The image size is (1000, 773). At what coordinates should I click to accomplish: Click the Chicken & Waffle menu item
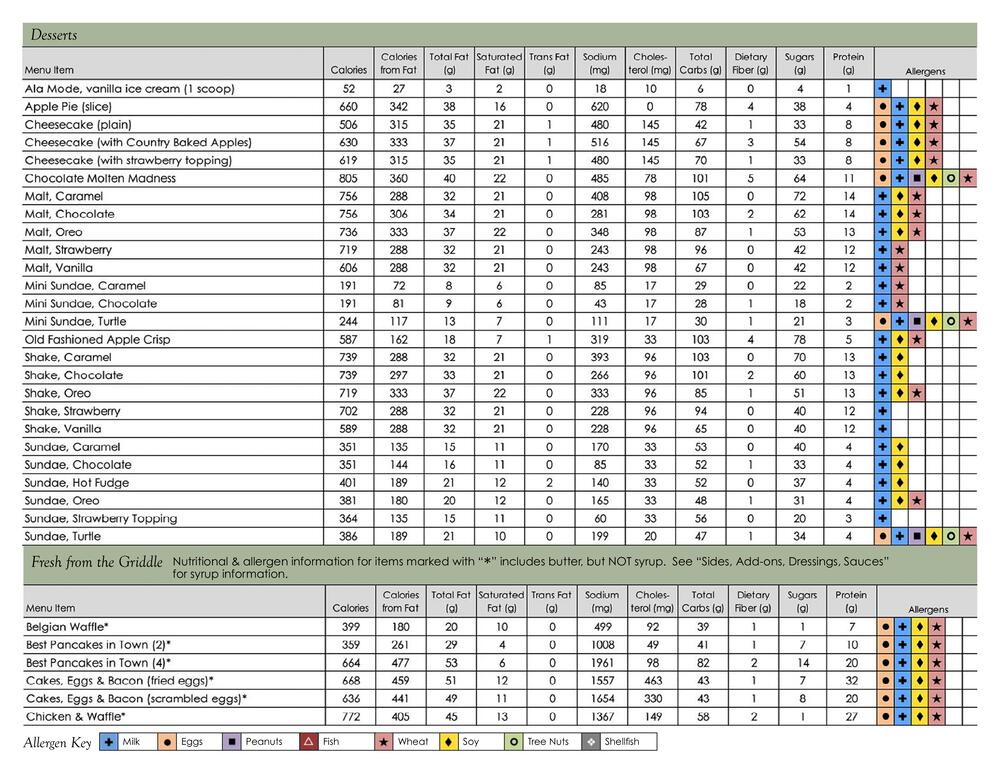tap(76, 717)
